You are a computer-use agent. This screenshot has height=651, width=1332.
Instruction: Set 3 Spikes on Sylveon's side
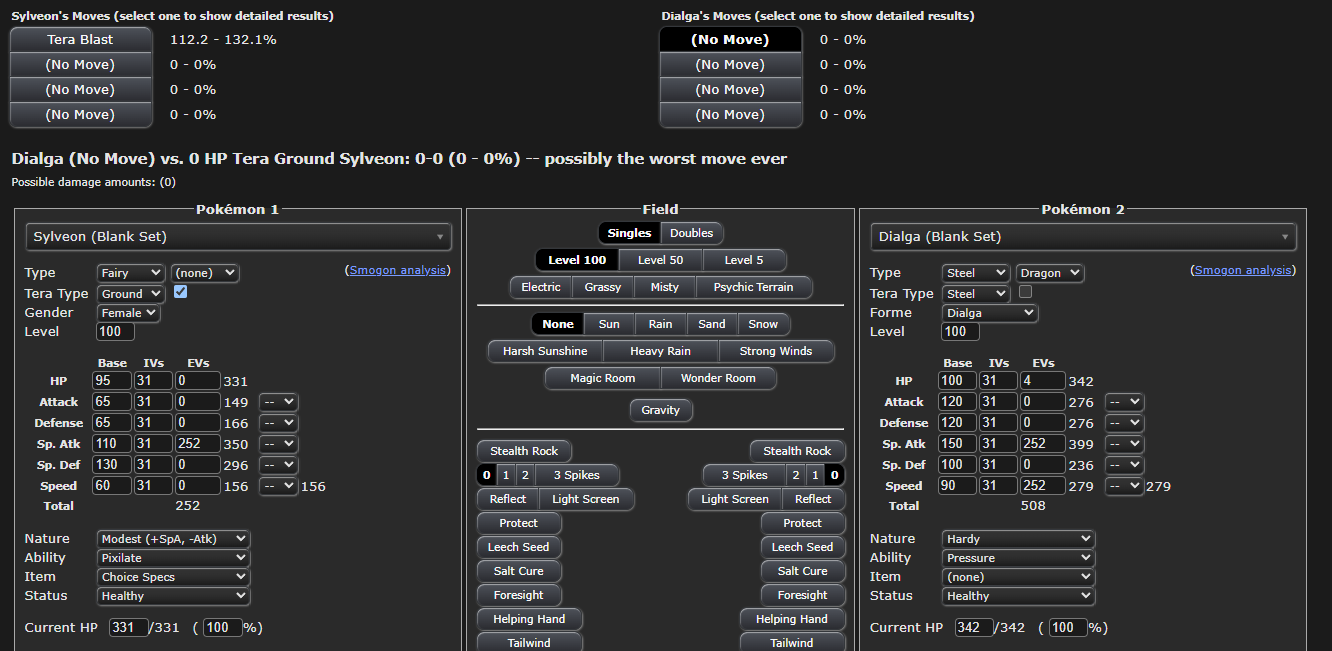click(x=577, y=475)
